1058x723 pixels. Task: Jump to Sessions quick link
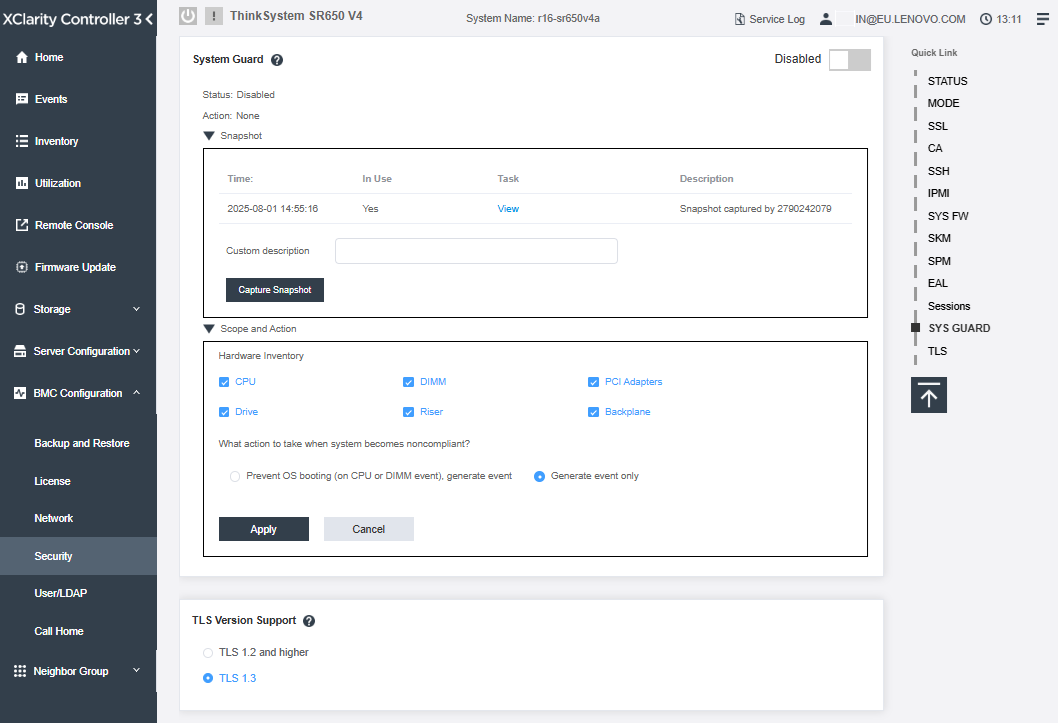coord(949,306)
